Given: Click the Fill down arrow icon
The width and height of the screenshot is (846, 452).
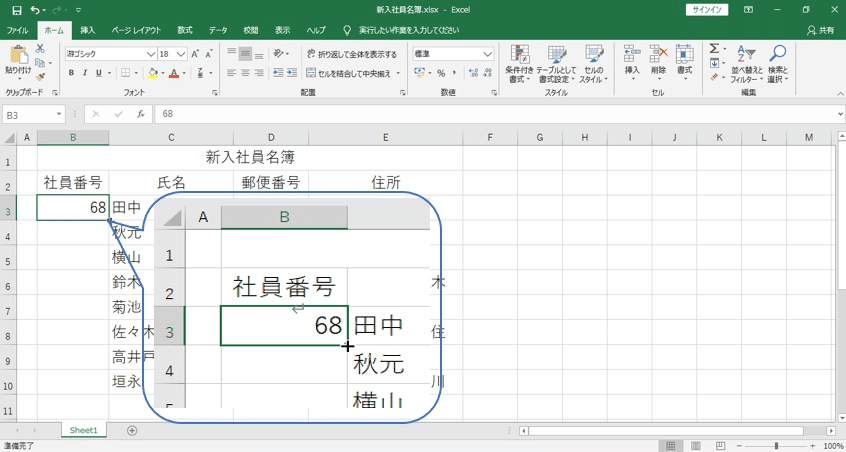Looking at the screenshot, I should [714, 63].
